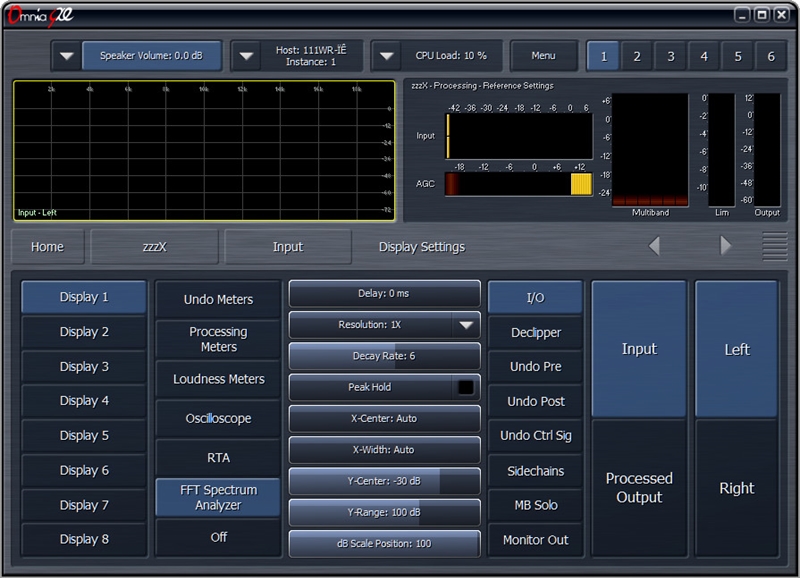Open the CPU Load dropdown arrow
Image resolution: width=800 pixels, height=578 pixels.
[386, 56]
